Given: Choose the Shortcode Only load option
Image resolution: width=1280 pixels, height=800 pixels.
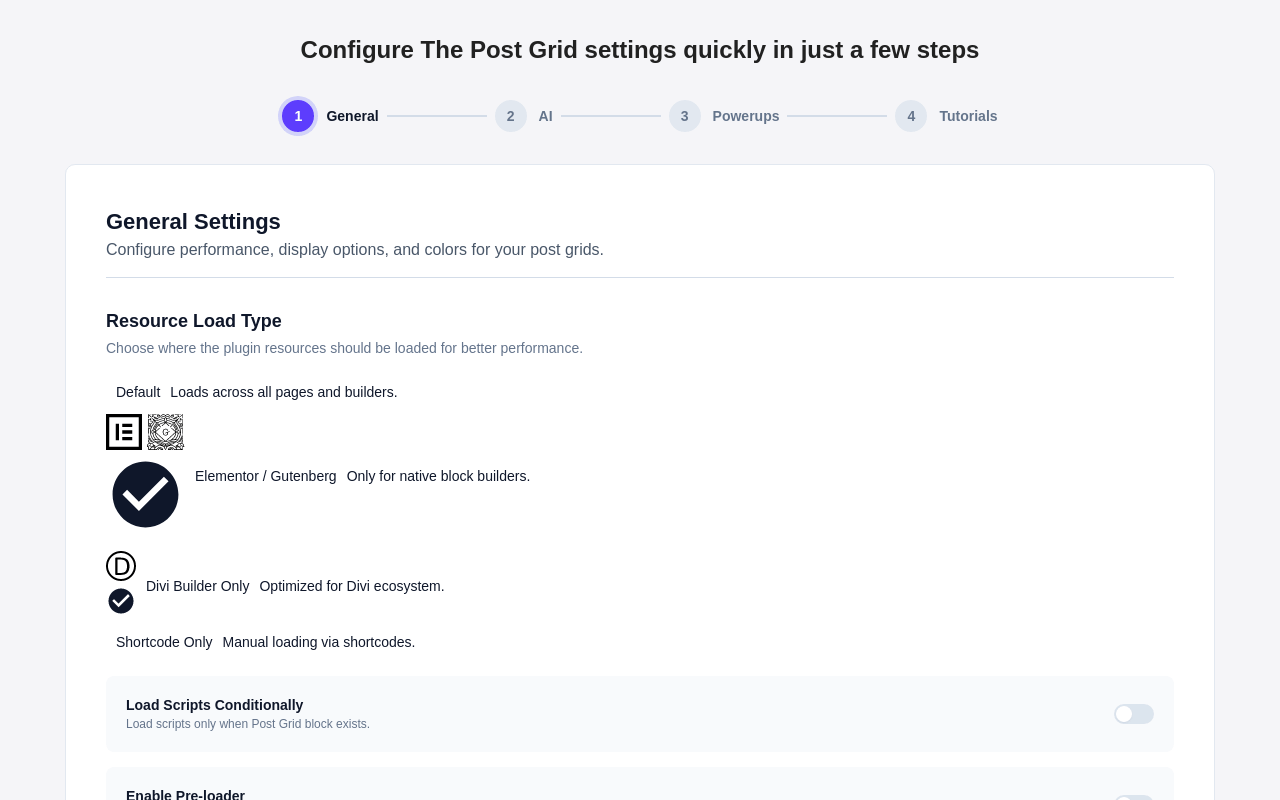Looking at the screenshot, I should click(x=265, y=642).
